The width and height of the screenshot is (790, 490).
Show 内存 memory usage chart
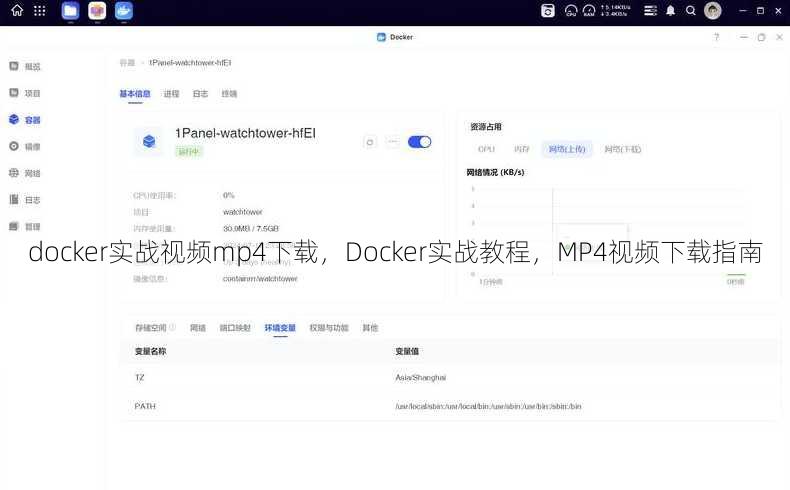(x=521, y=149)
